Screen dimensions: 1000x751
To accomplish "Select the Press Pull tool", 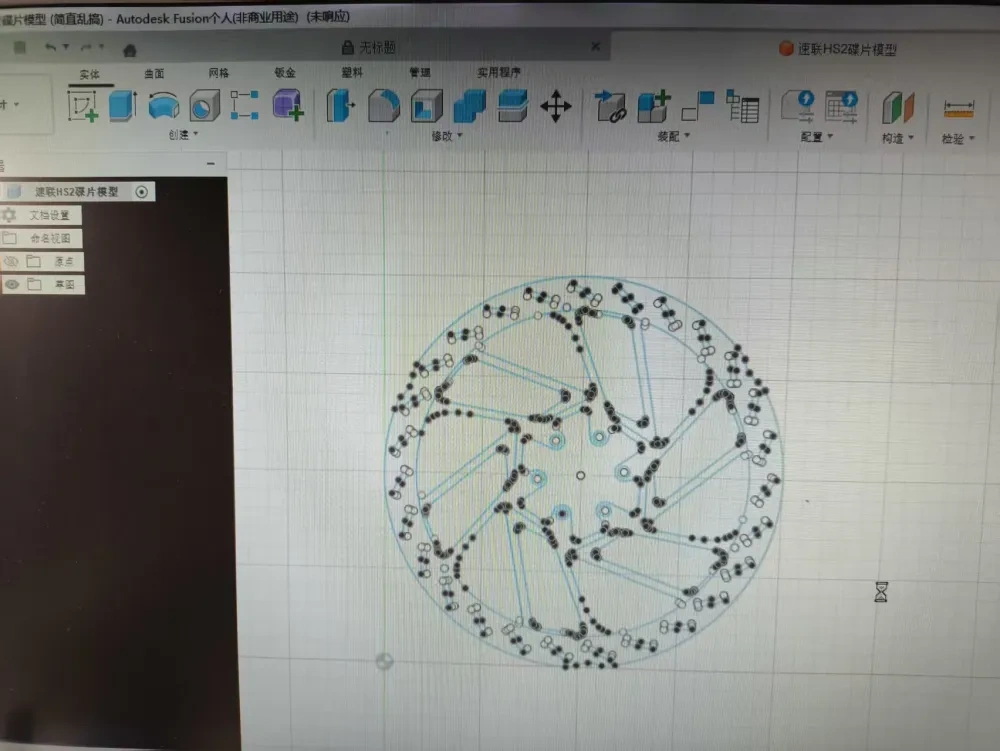I will (x=341, y=106).
